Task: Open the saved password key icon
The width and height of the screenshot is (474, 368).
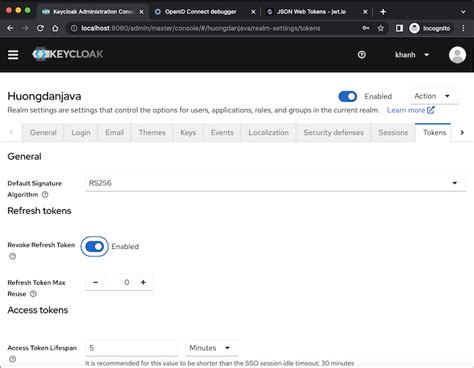Action: pos(366,28)
